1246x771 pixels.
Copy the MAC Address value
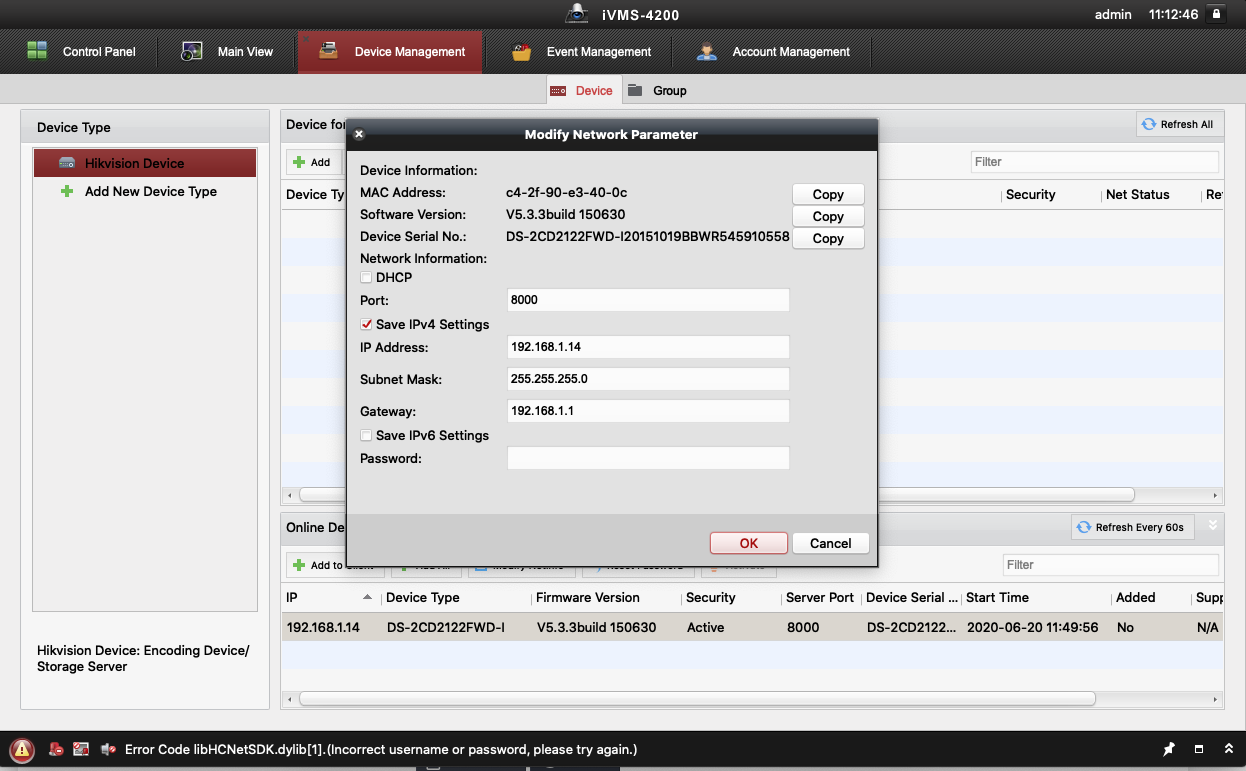827,194
